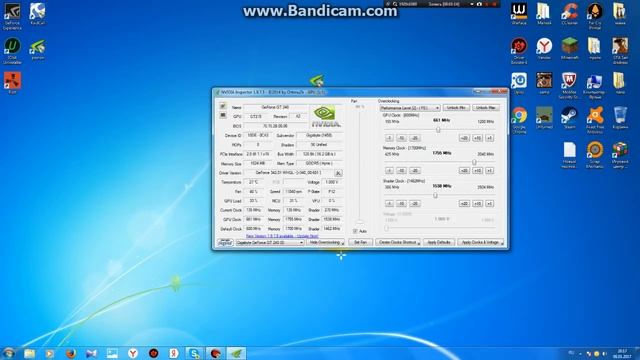Click the monitor icon left of GPU field
The width and height of the screenshot is (640, 360).
tap(223, 116)
